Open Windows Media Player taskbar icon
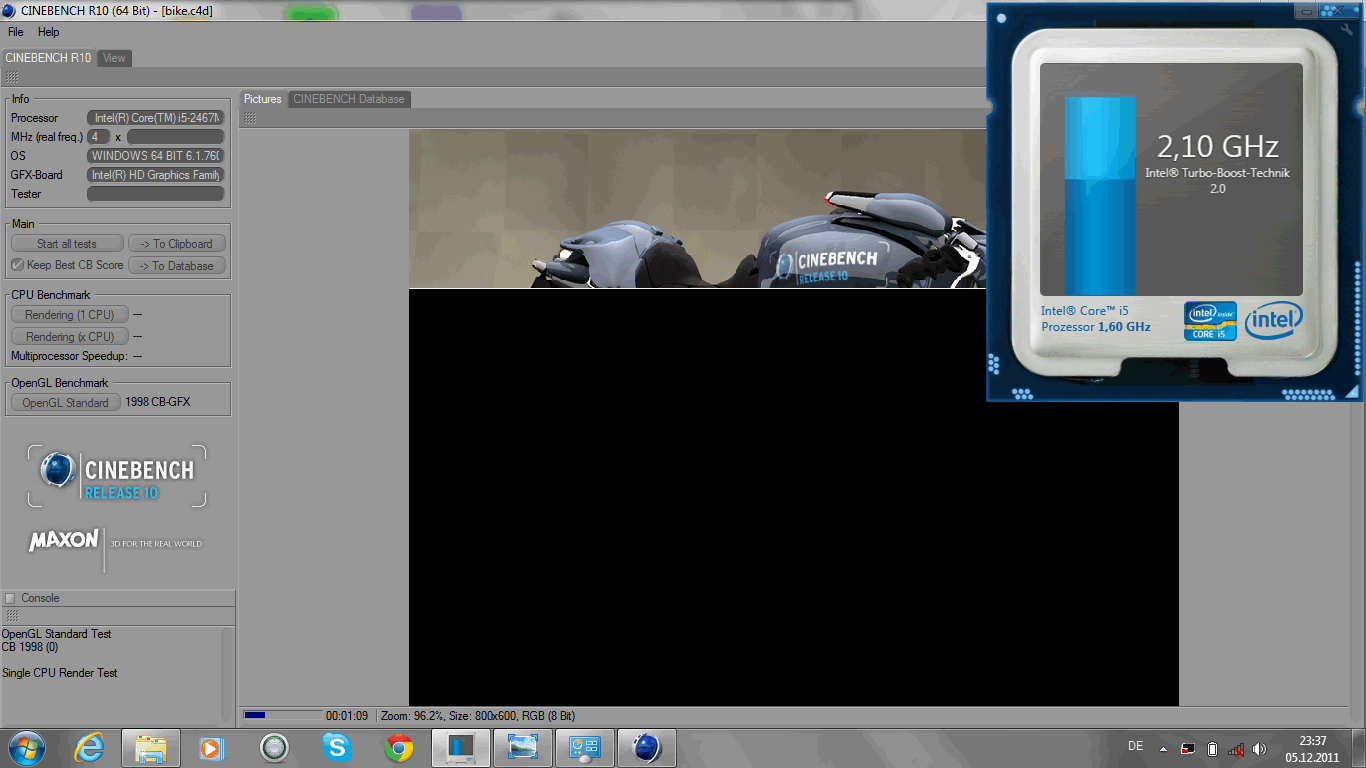 tap(212, 748)
